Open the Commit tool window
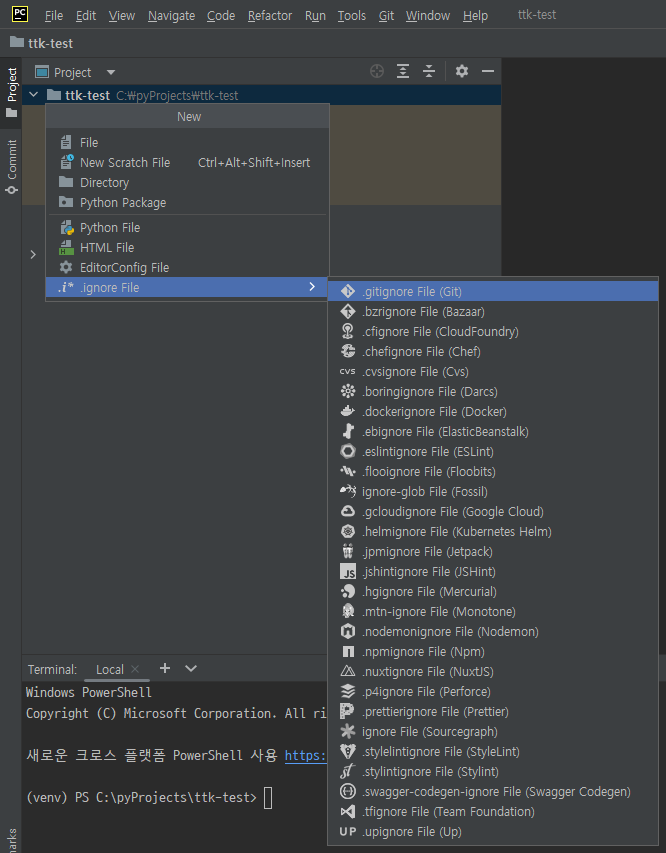 [11, 166]
